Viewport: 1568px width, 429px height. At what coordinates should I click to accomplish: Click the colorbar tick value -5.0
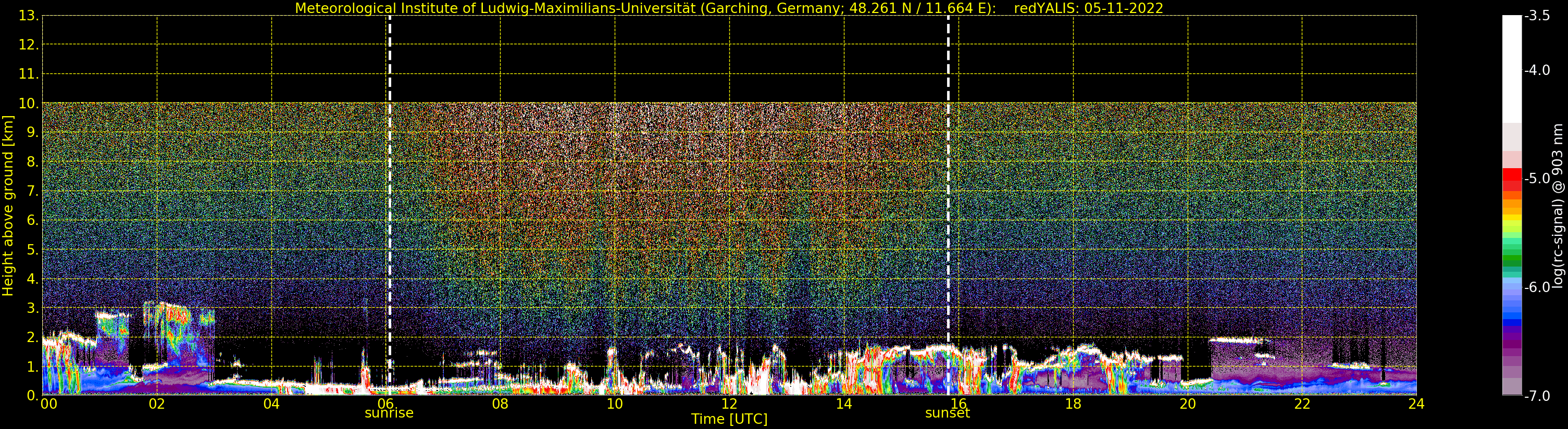(1537, 179)
